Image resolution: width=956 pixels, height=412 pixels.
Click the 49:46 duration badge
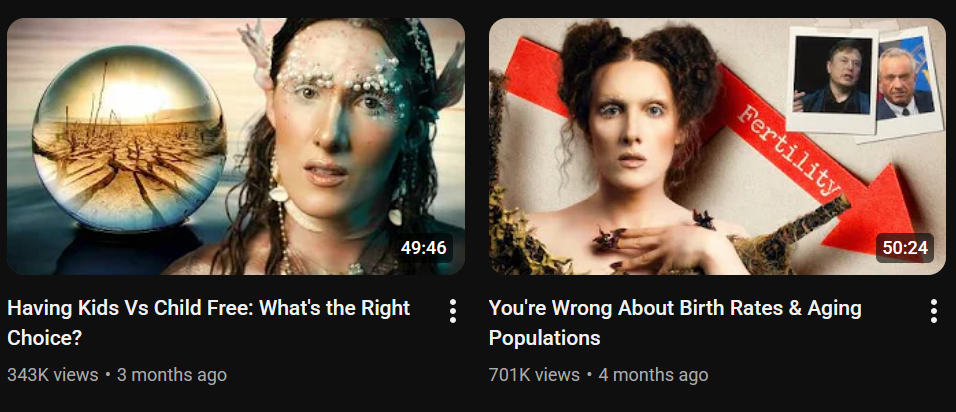click(424, 248)
